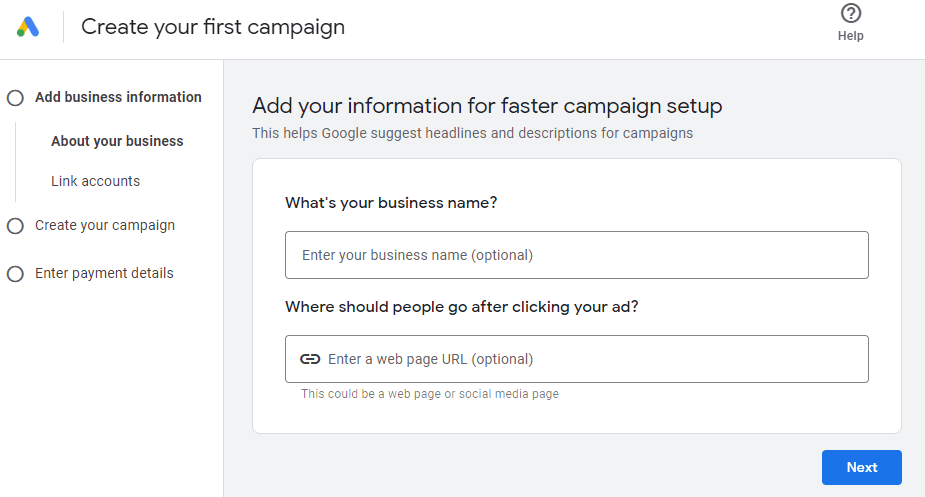The image size is (925, 497).
Task: Focus the business name input field
Action: (576, 255)
